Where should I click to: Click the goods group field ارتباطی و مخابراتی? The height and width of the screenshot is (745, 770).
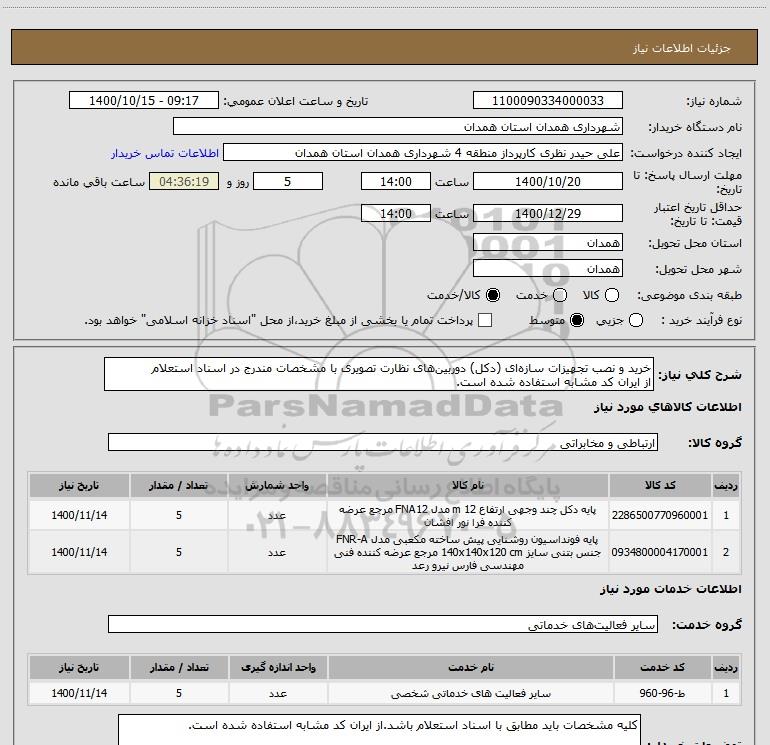click(383, 442)
